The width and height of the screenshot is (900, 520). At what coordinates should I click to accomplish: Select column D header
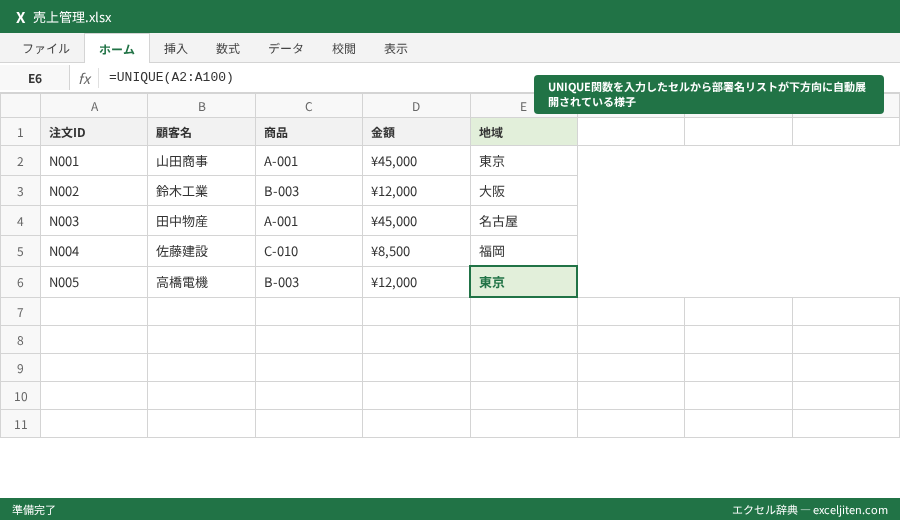point(416,106)
